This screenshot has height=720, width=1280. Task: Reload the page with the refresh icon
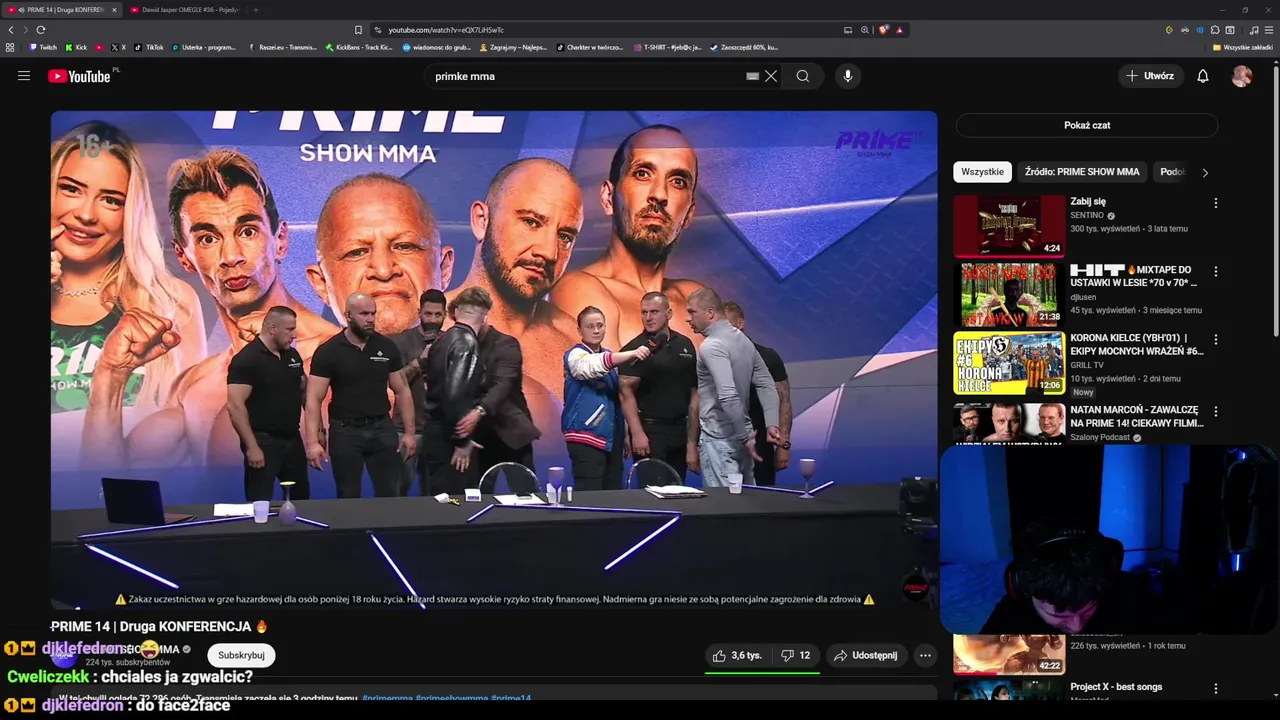click(41, 30)
